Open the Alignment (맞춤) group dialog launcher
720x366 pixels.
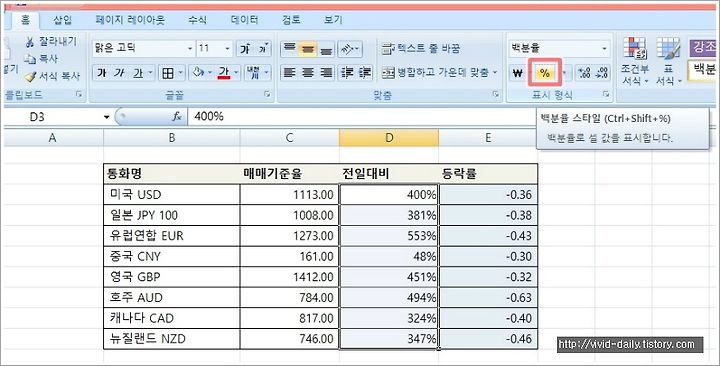(x=496, y=95)
